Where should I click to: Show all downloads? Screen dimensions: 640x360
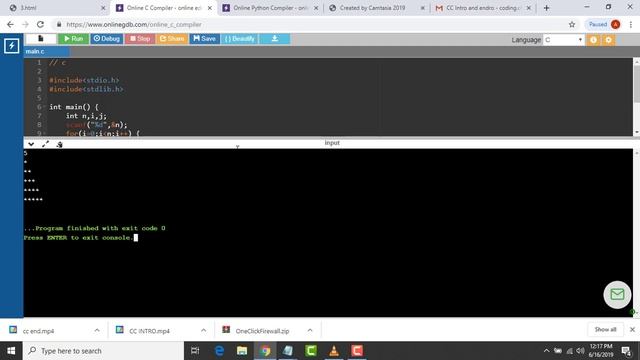(605, 329)
